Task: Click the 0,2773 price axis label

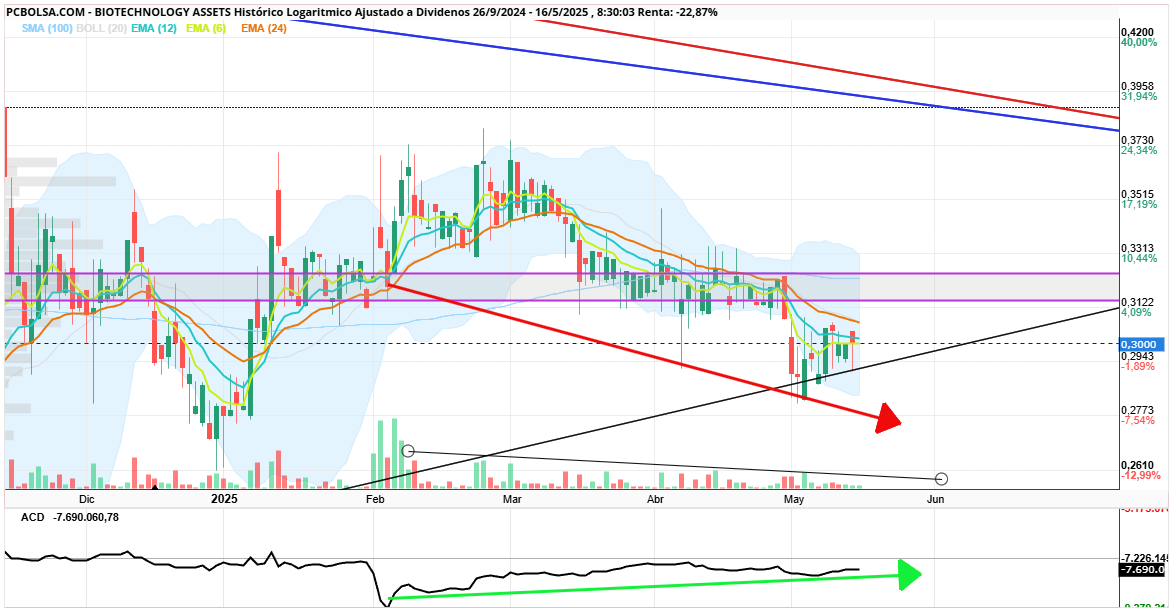Action: 1137,410
